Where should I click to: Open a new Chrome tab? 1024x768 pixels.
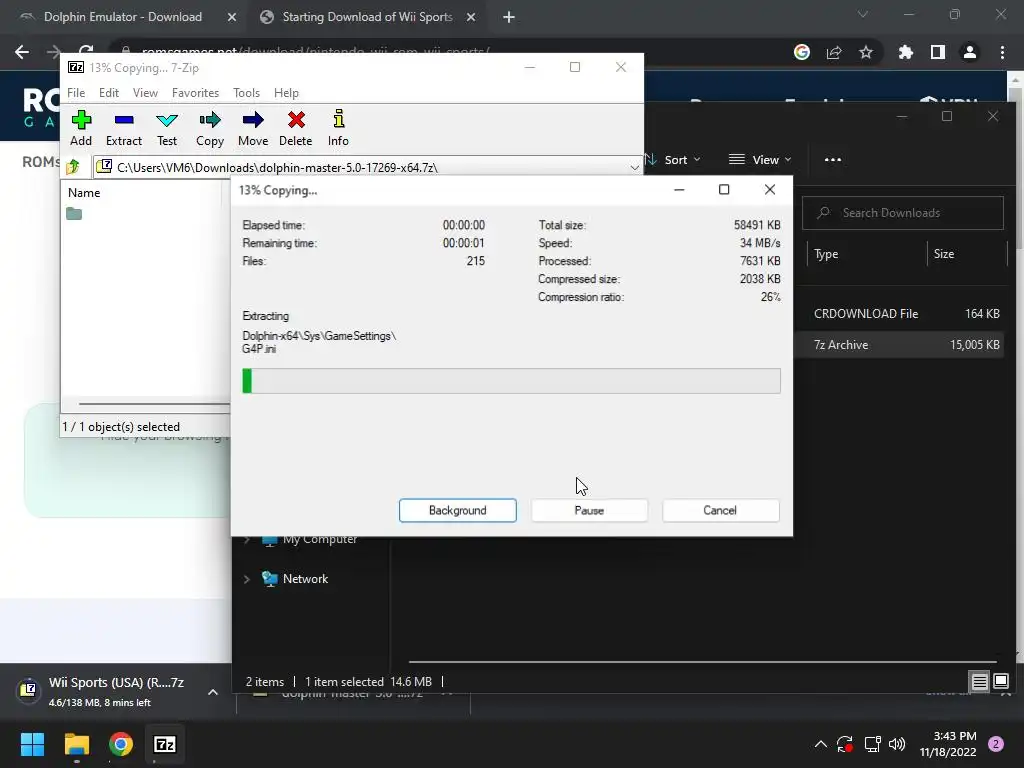509,17
